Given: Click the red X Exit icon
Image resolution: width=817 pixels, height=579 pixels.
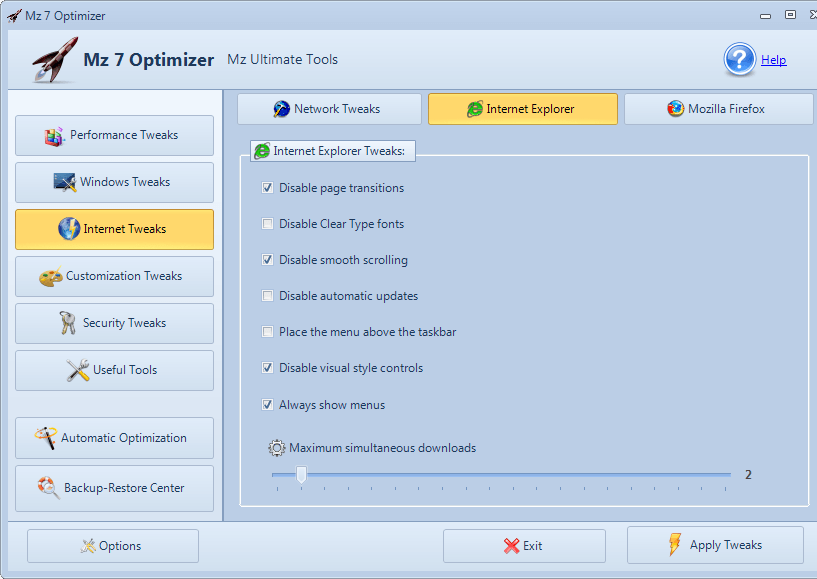Looking at the screenshot, I should 512,546.
